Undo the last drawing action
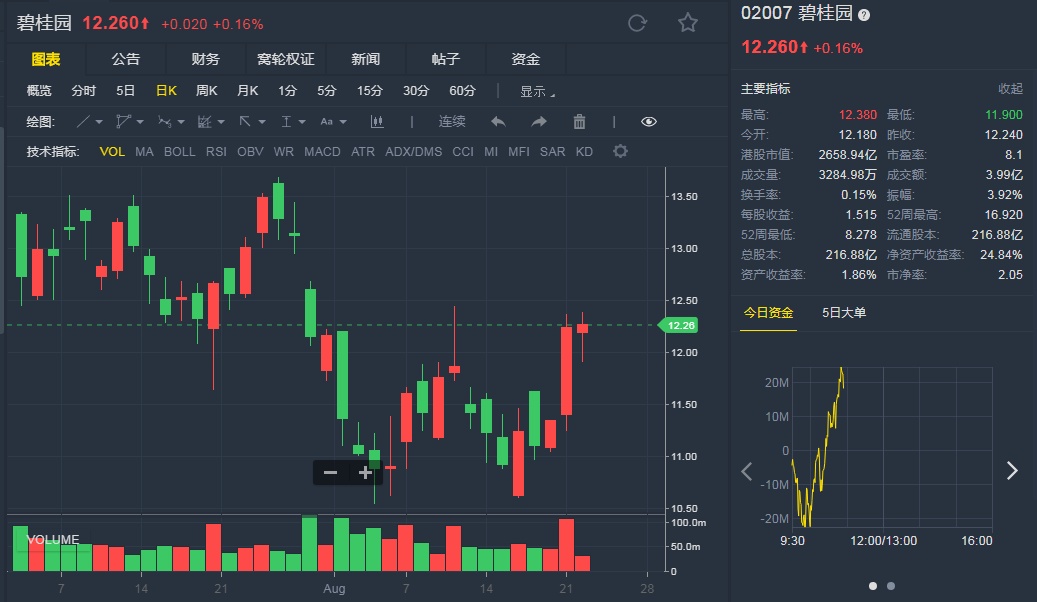The height and width of the screenshot is (602, 1037). click(498, 122)
